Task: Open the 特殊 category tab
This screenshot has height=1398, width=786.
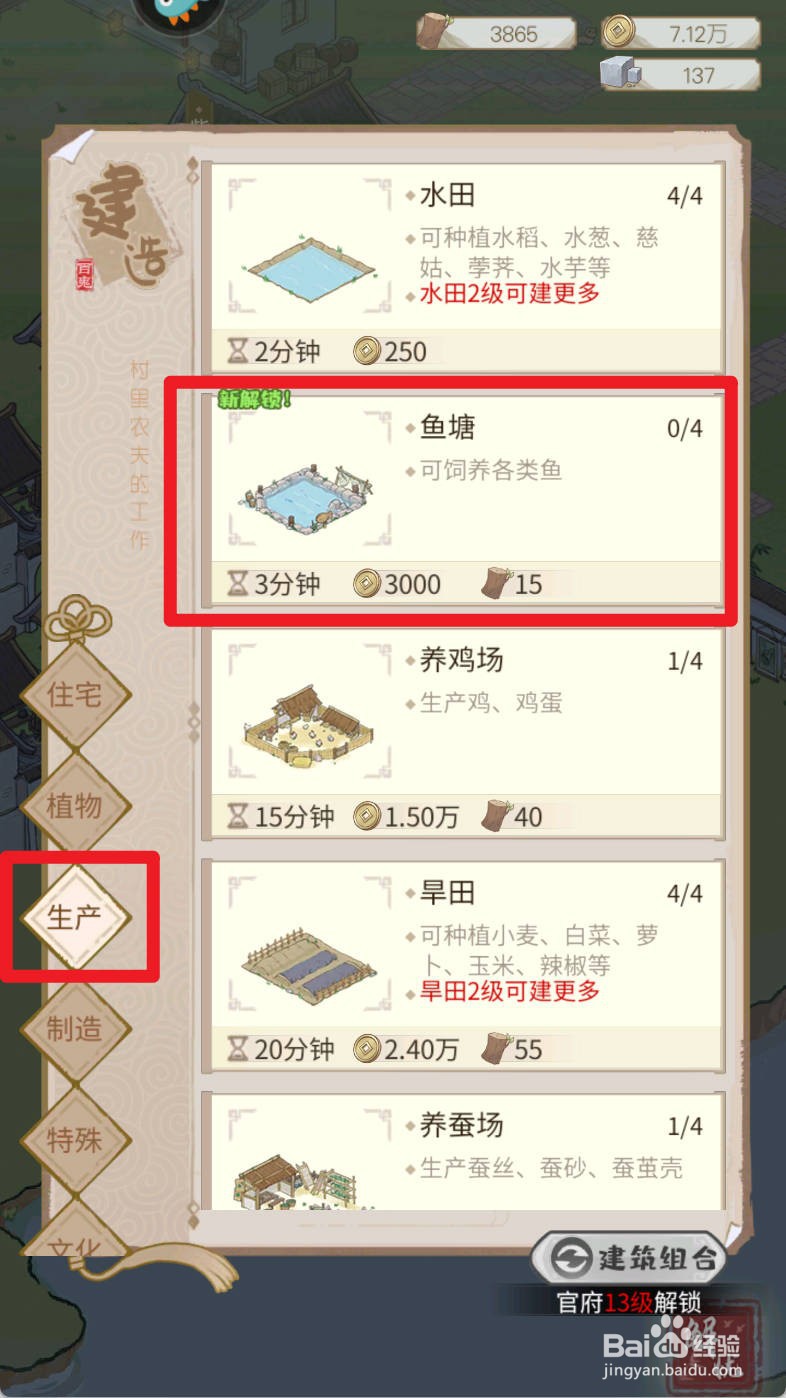Action: click(x=75, y=1139)
